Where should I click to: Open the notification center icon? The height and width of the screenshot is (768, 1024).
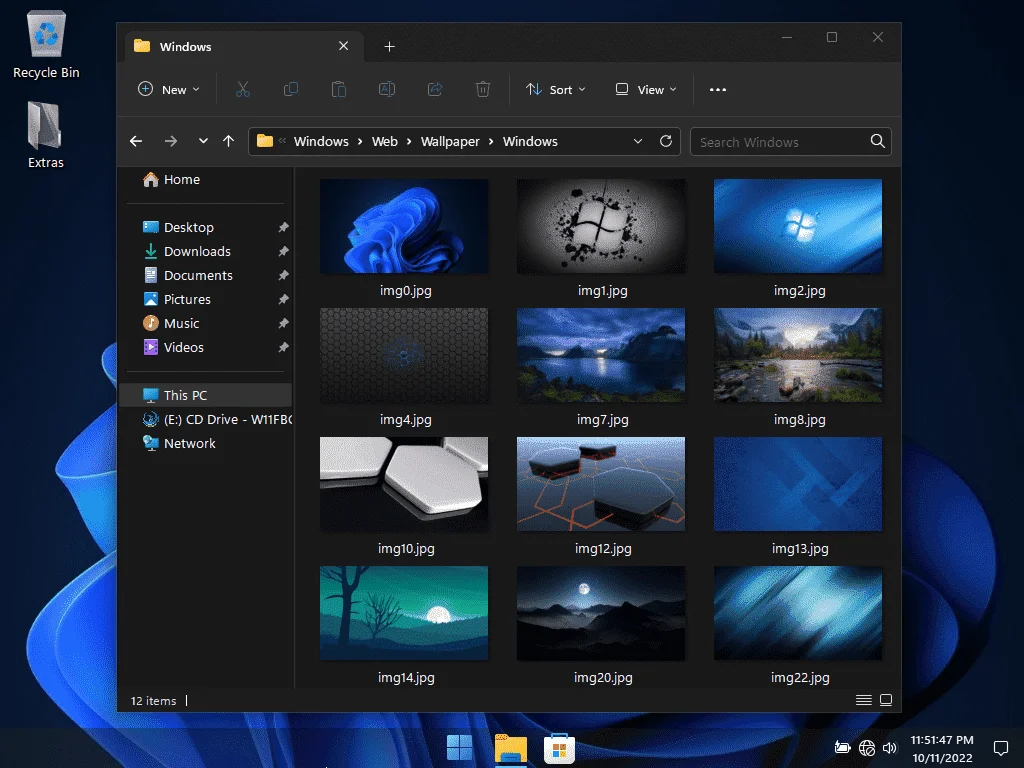1000,748
